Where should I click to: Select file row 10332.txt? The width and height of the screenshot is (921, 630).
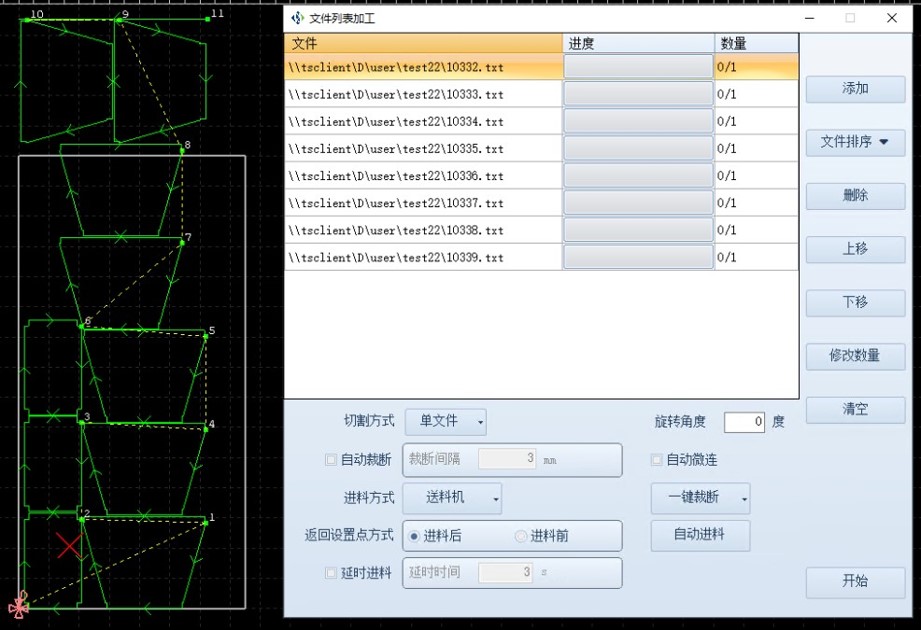(541, 67)
